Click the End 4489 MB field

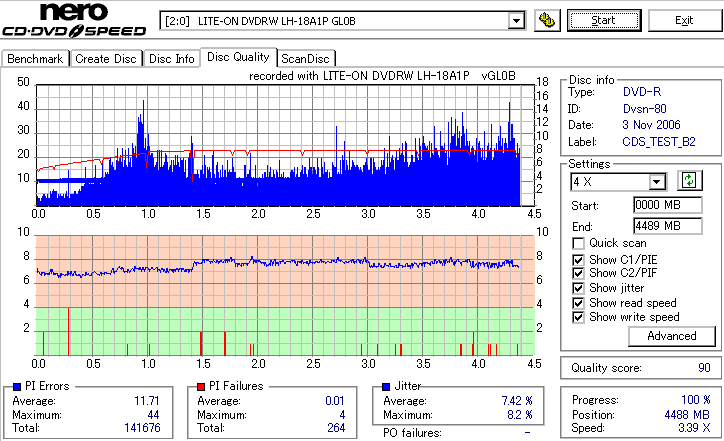668,226
